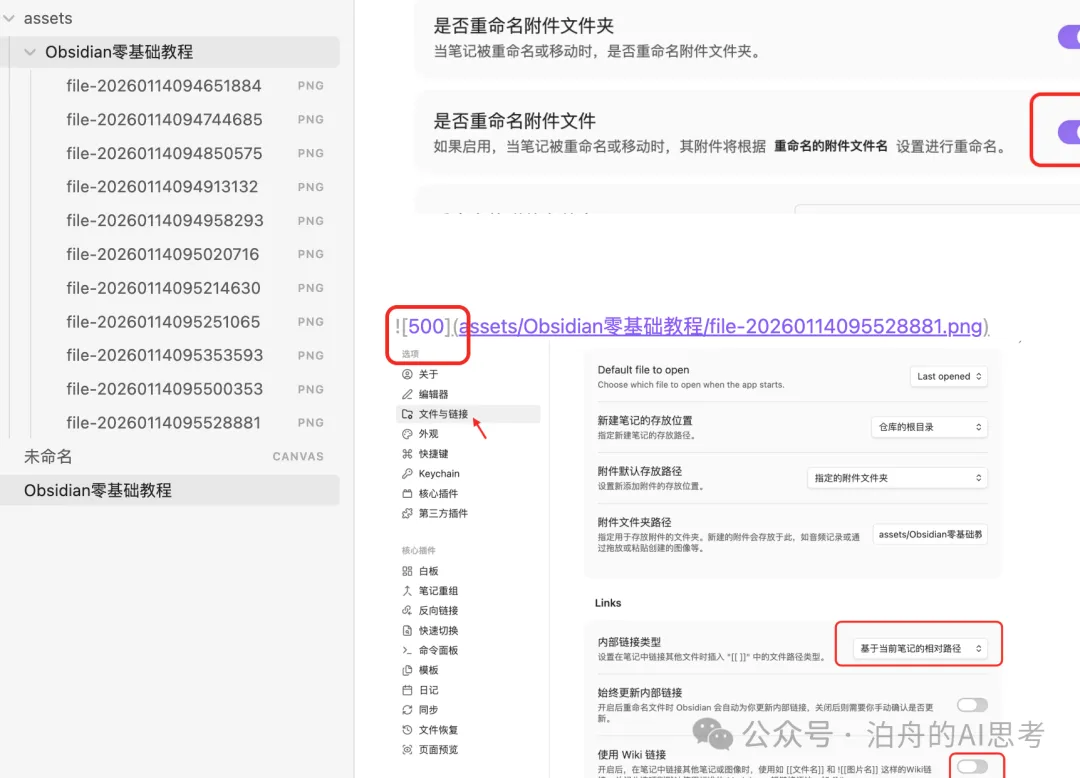The width and height of the screenshot is (1080, 778).
Task: Click the 文件与链接 folder icon
Action: click(x=407, y=414)
